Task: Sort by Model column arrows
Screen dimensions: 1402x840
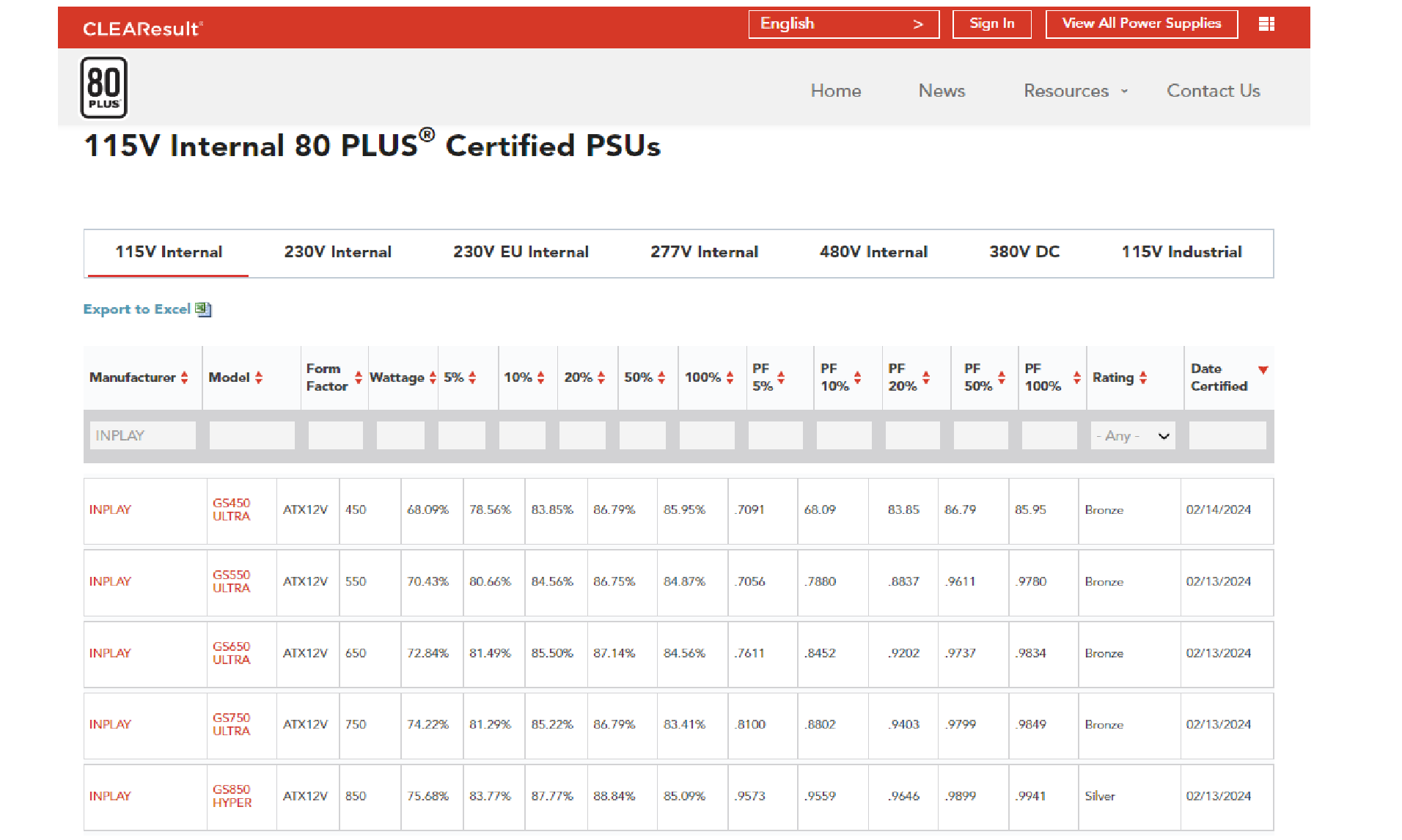Action: [x=259, y=377]
